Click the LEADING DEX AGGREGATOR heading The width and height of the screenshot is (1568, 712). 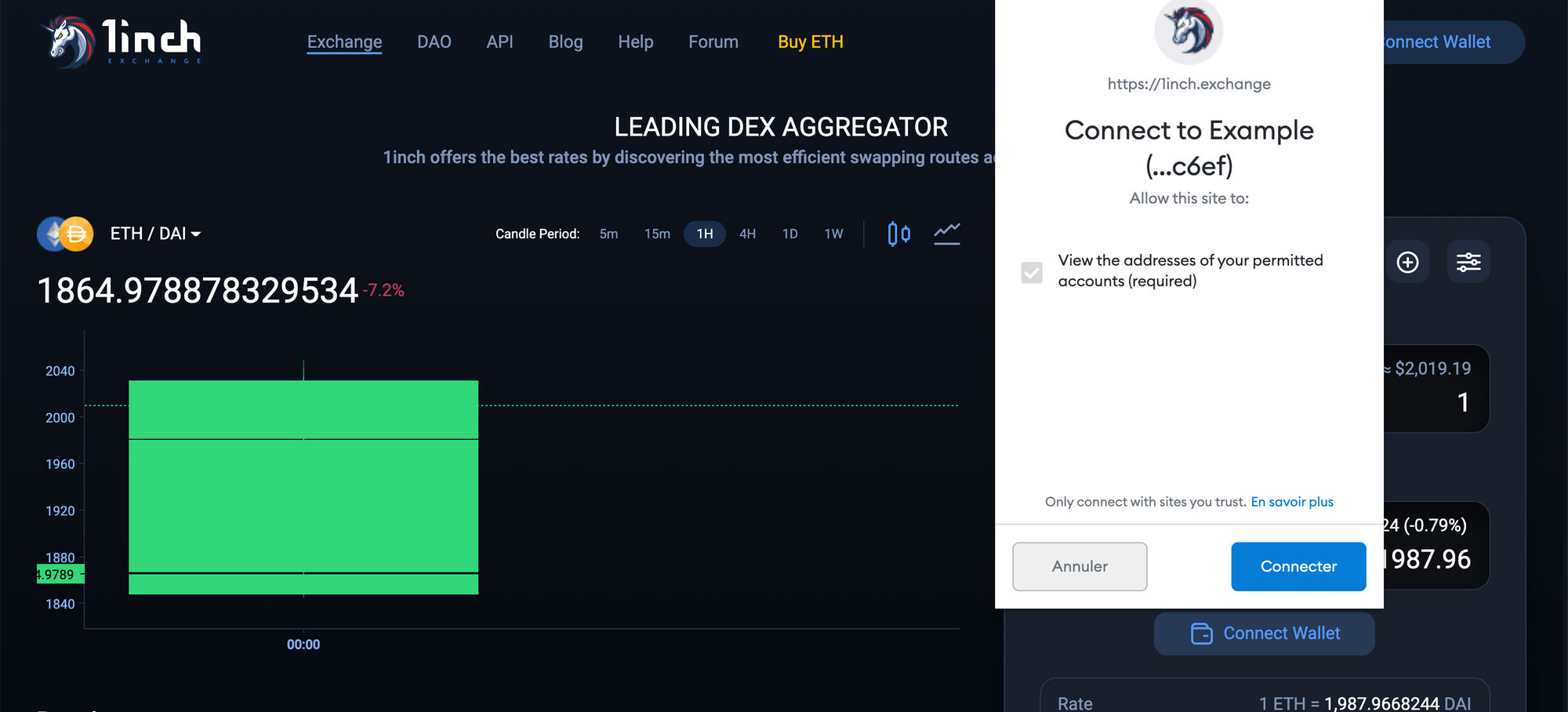point(781,127)
